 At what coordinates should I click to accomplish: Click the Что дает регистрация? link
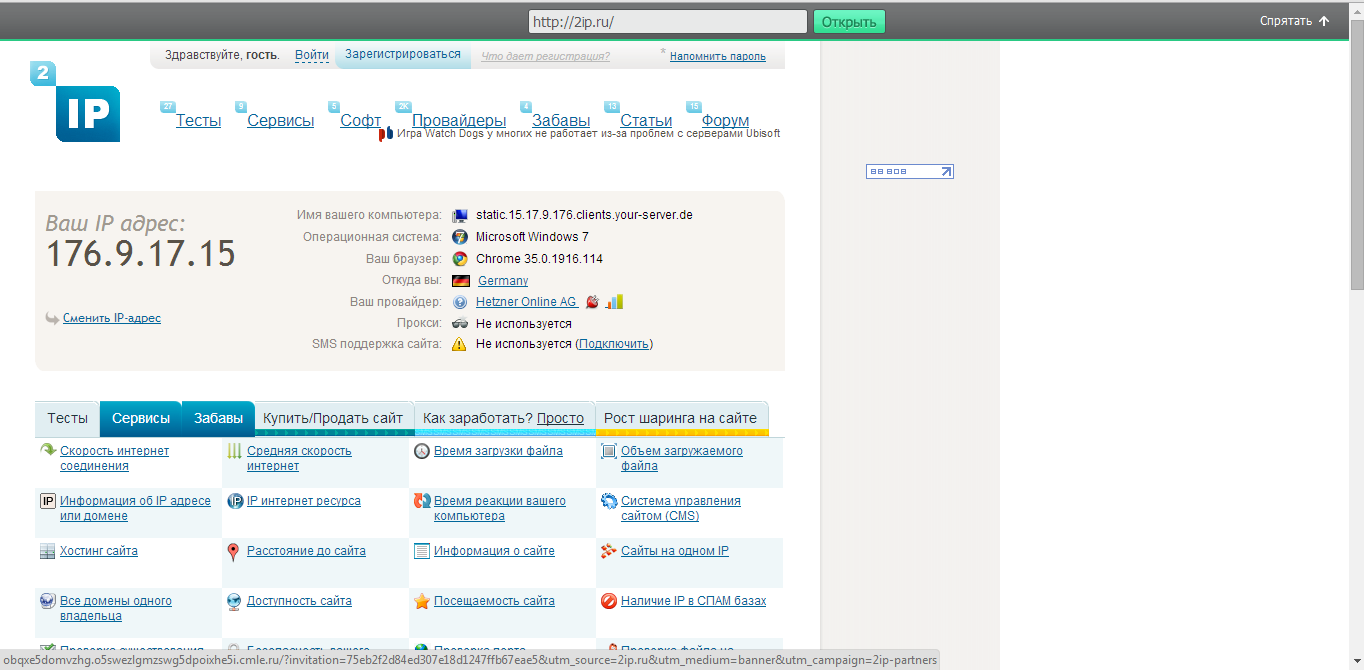[x=545, y=56]
